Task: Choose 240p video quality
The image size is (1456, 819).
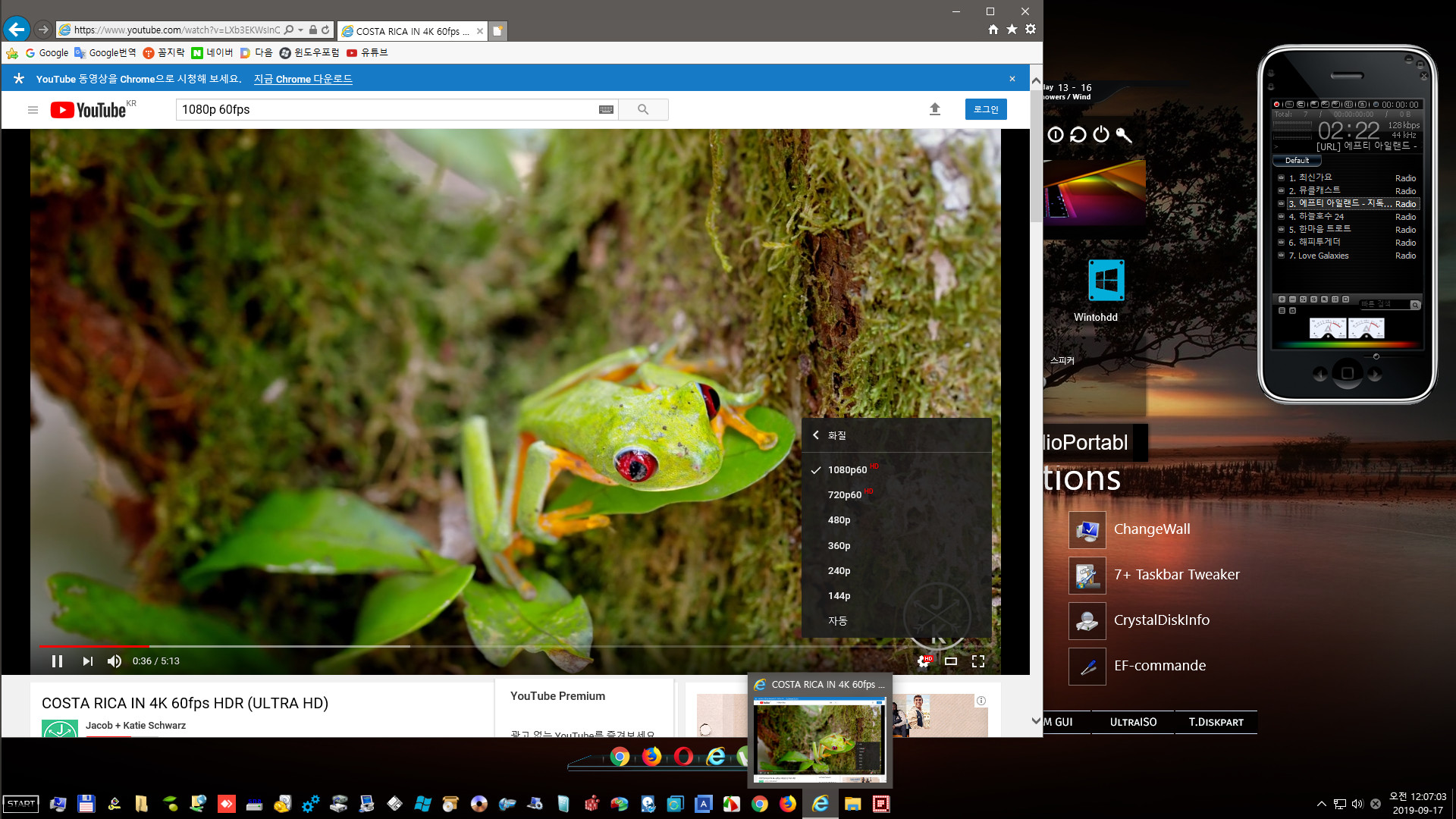Action: pyautogui.click(x=896, y=571)
